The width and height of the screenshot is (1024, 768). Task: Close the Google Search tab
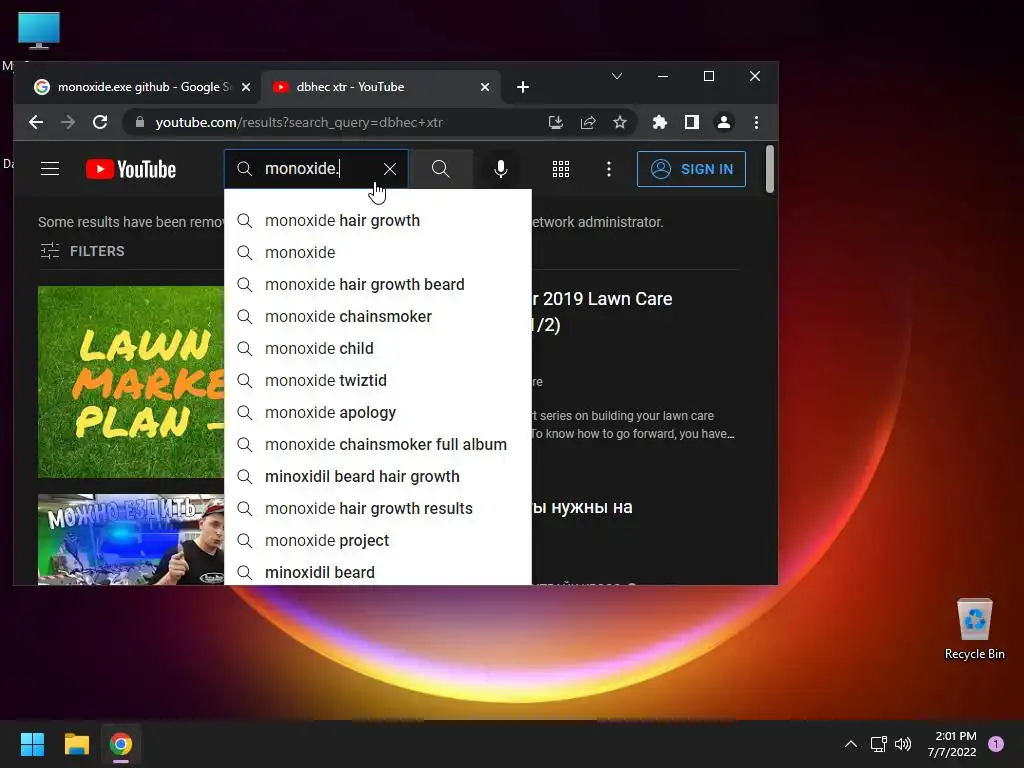point(246,87)
